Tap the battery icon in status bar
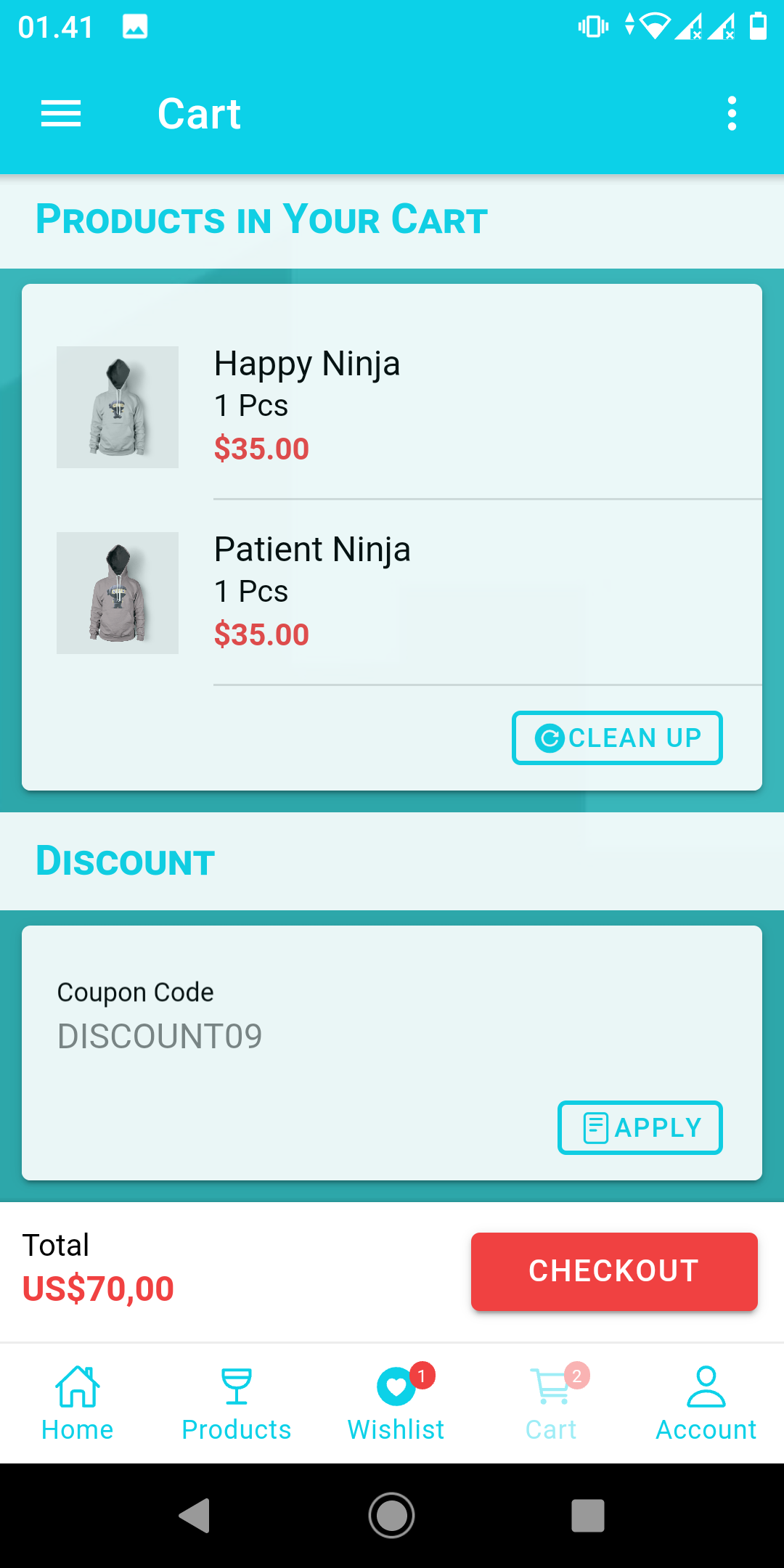 click(x=758, y=27)
